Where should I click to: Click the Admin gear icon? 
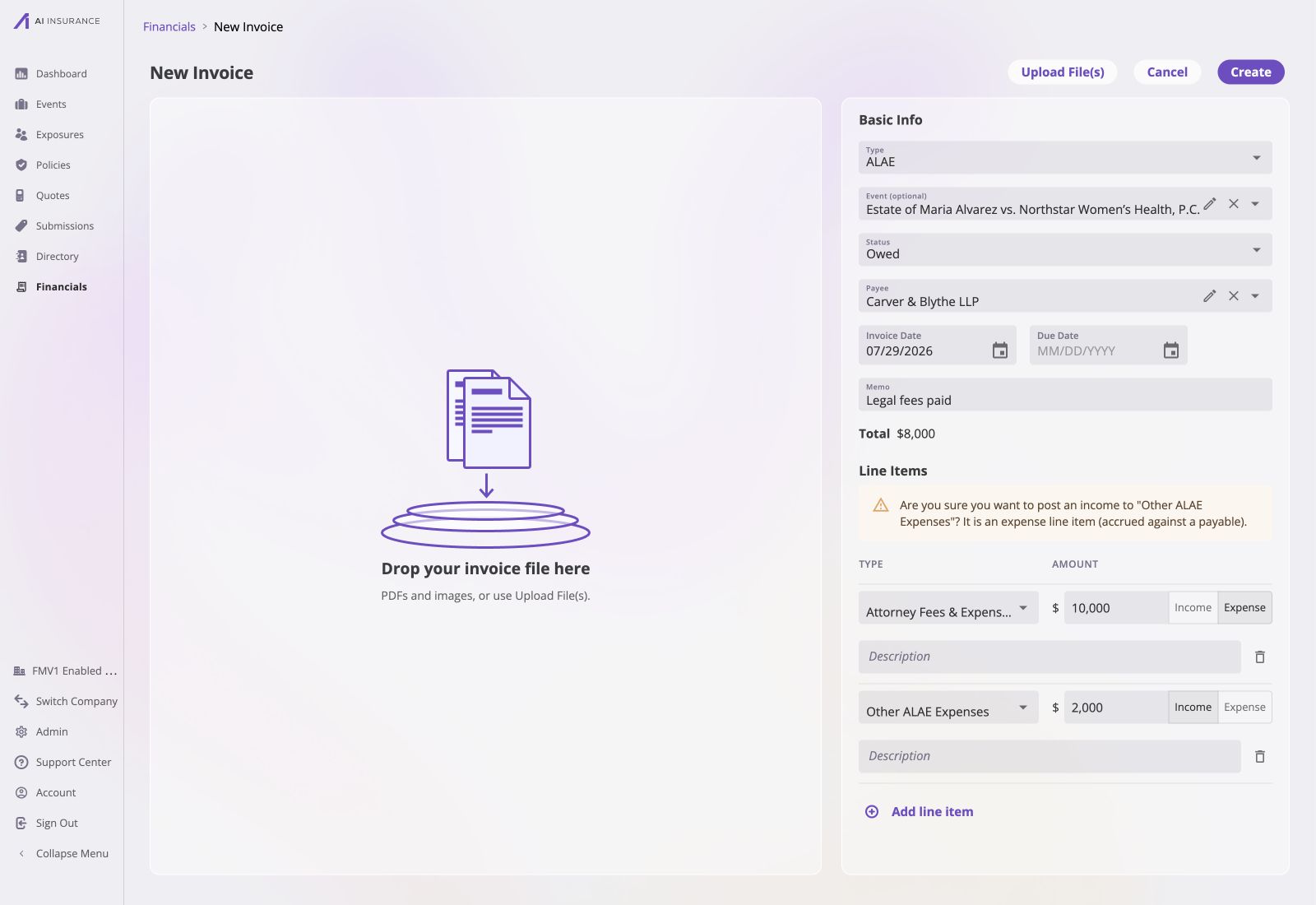click(21, 732)
